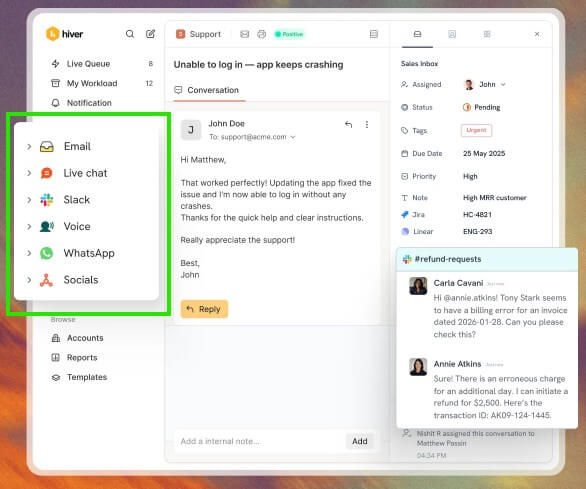The width and height of the screenshot is (586, 489).
Task: Open the John assignee dropdown
Action: (x=485, y=84)
